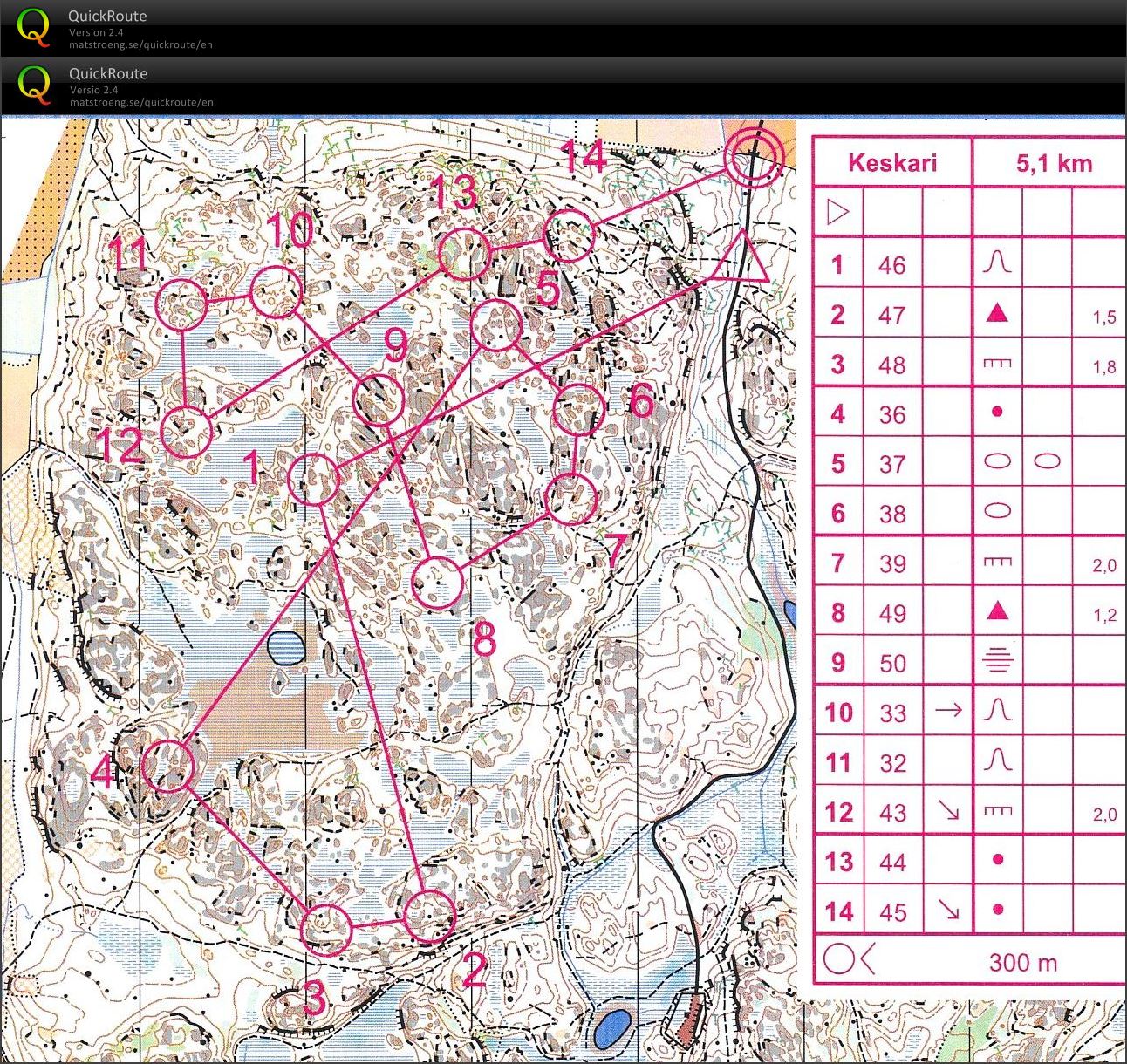
Task: Click the first oval symbol in row 5
Action: point(997,461)
